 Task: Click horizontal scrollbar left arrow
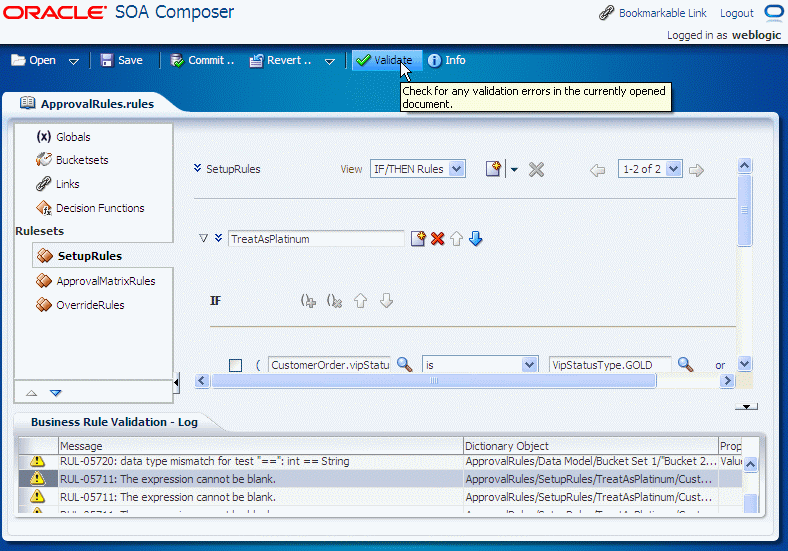pos(202,381)
